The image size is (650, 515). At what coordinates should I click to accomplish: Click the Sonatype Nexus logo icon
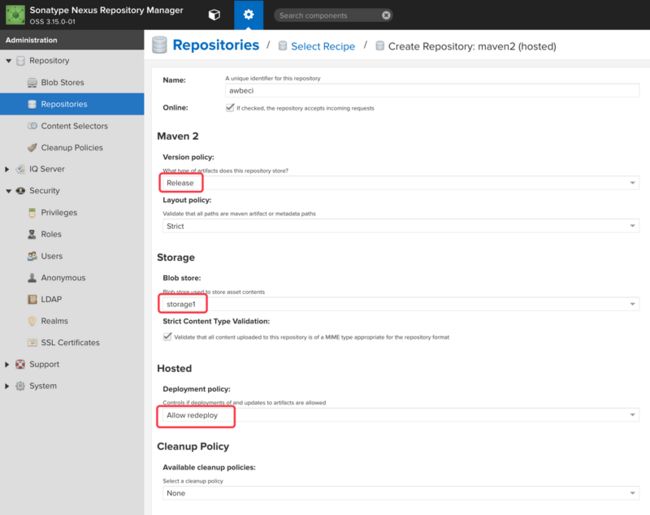15,15
